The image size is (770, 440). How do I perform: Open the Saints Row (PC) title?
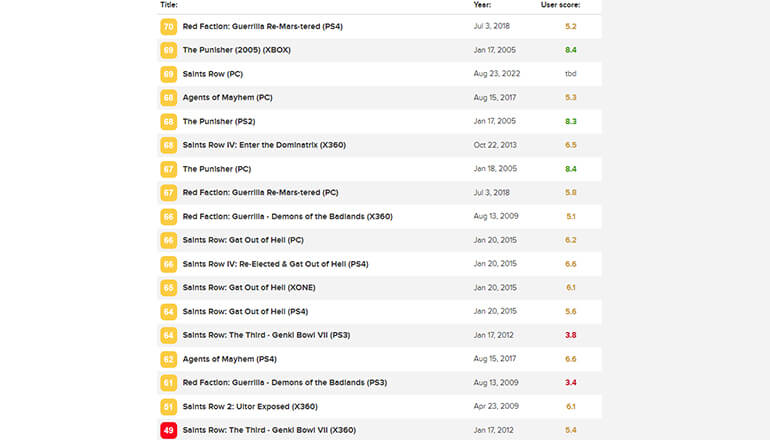point(213,74)
